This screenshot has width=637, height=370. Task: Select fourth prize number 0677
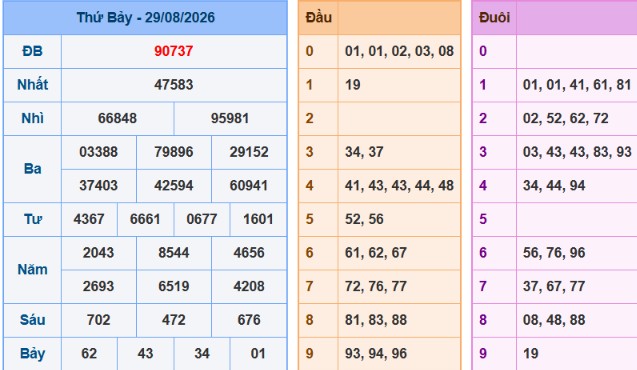(202, 219)
